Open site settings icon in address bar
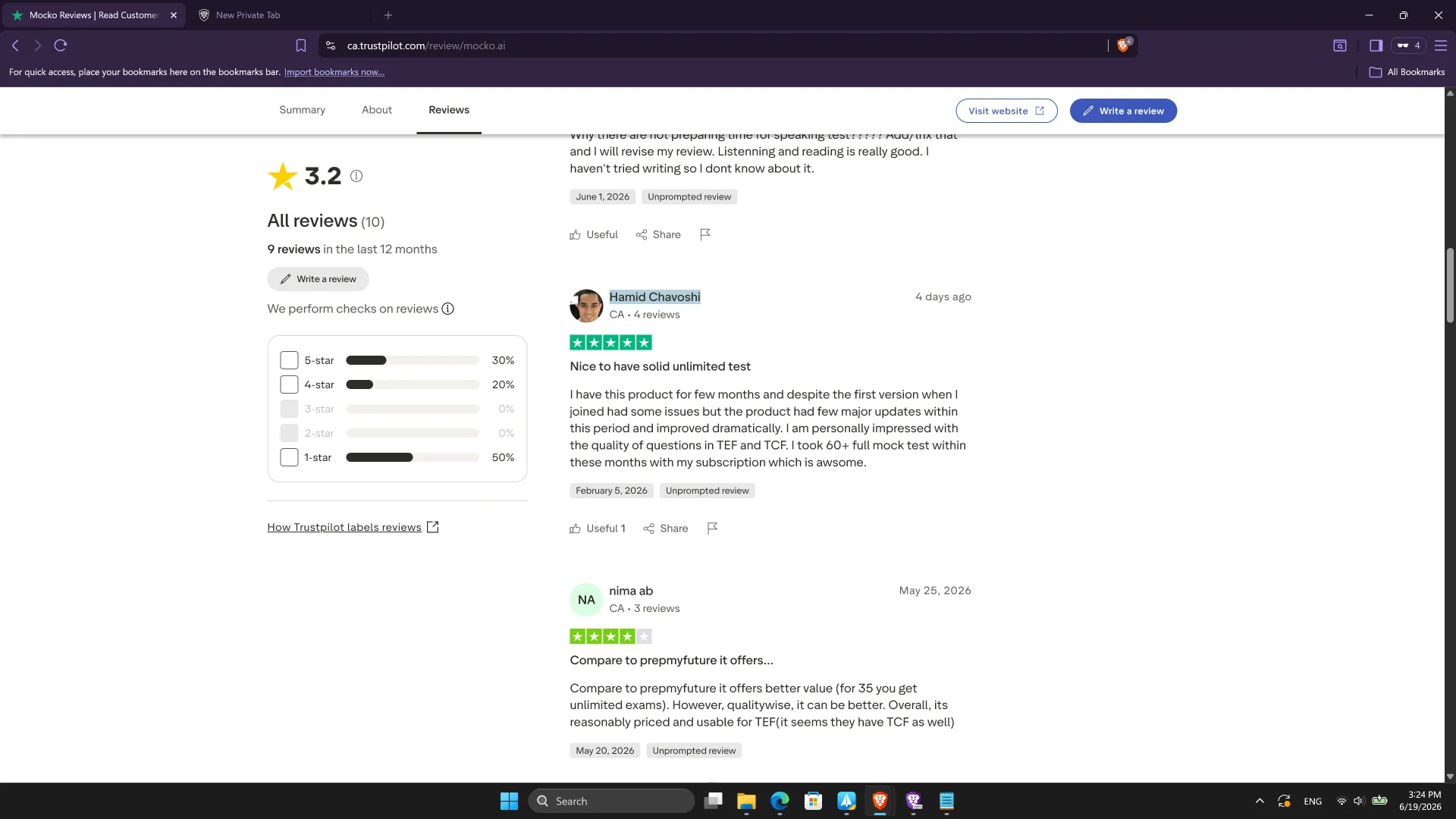This screenshot has width=1456, height=819. pyautogui.click(x=331, y=45)
